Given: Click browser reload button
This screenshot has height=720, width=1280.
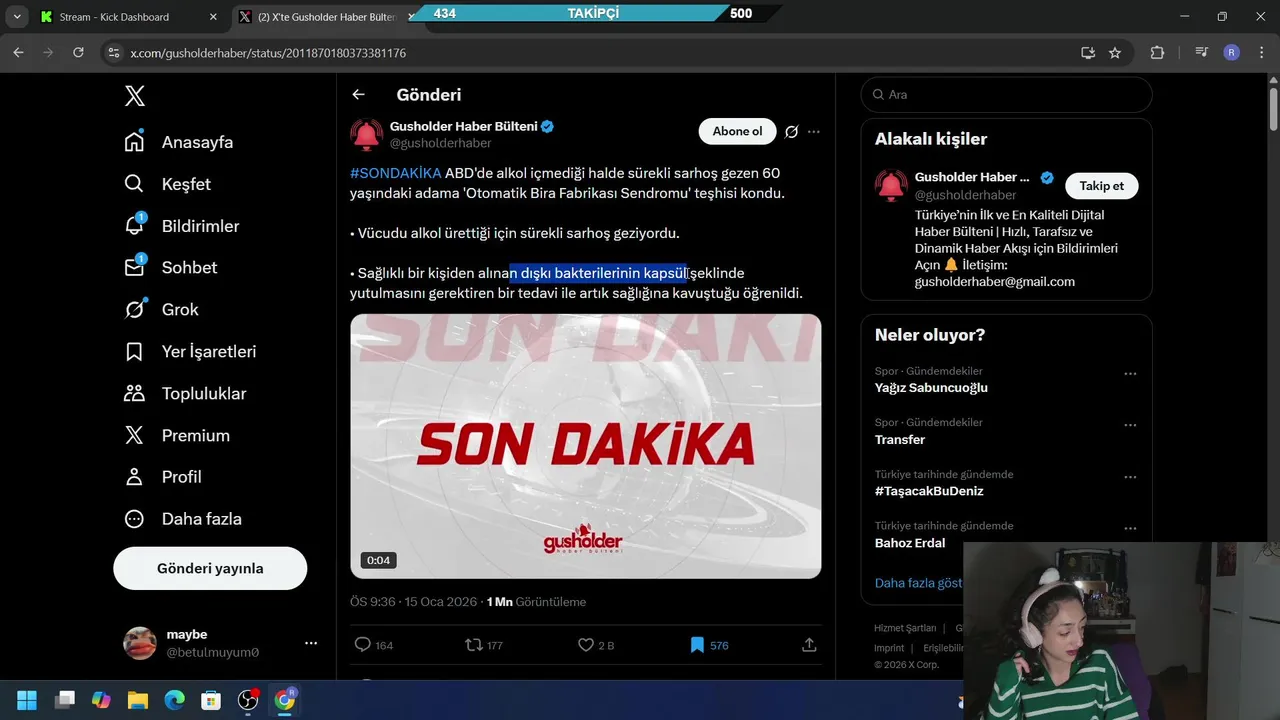Looking at the screenshot, I should pyautogui.click(x=78, y=53).
